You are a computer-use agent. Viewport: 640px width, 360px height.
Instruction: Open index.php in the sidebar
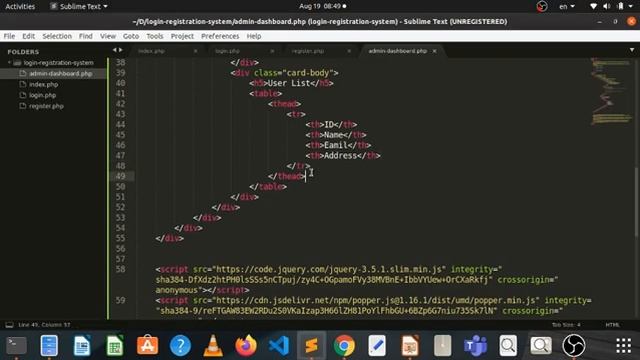pyautogui.click(x=43, y=84)
